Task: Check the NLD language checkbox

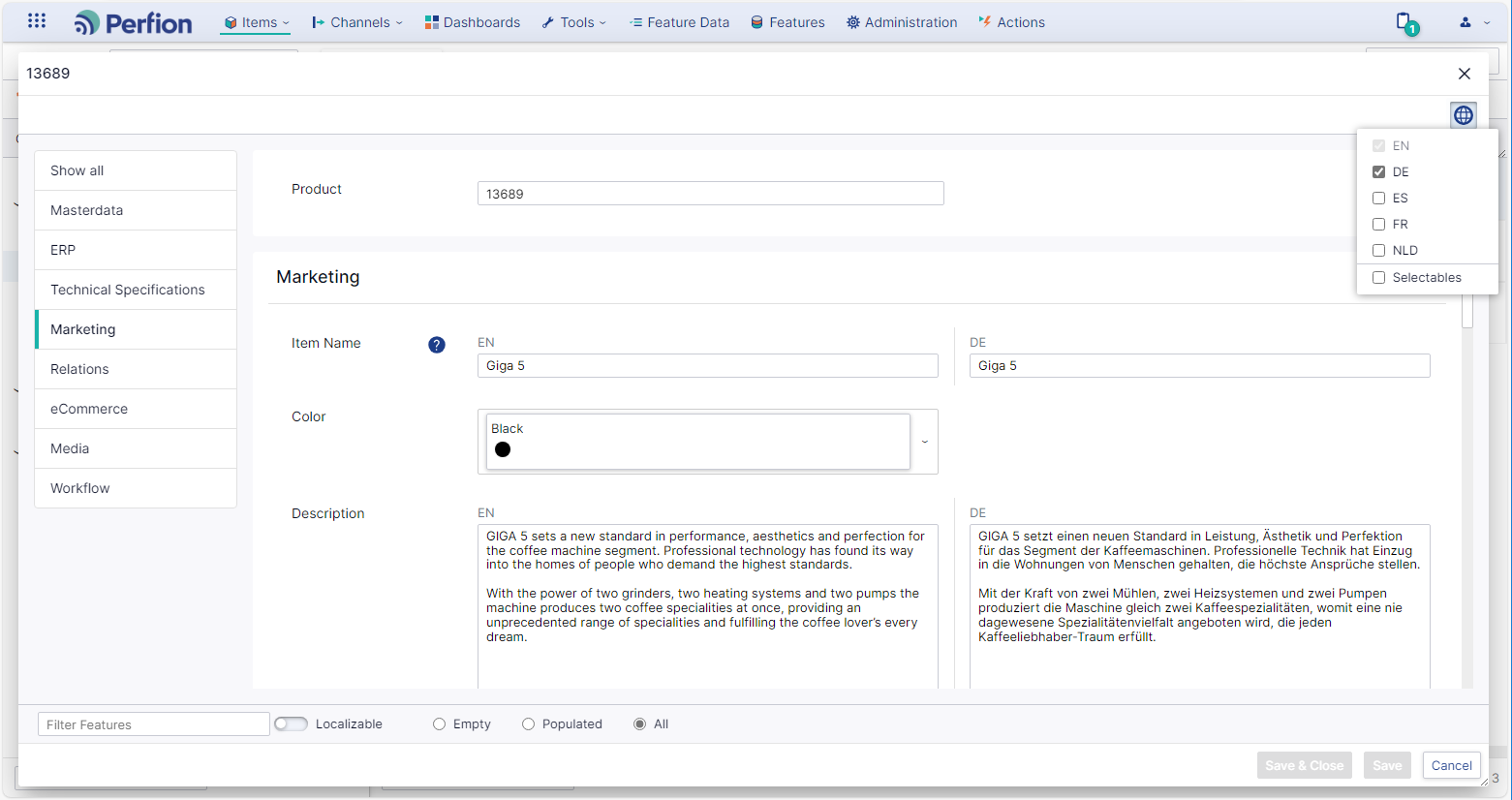Action: pyautogui.click(x=1378, y=250)
